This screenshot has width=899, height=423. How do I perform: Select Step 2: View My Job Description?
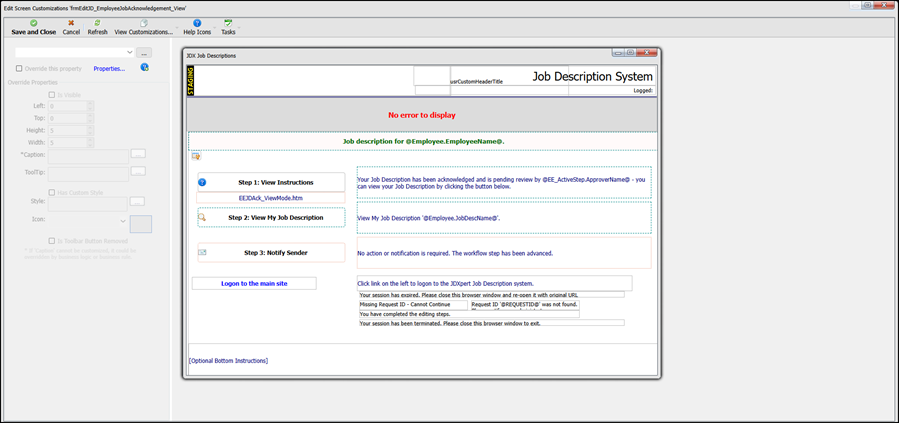pyautogui.click(x=271, y=217)
